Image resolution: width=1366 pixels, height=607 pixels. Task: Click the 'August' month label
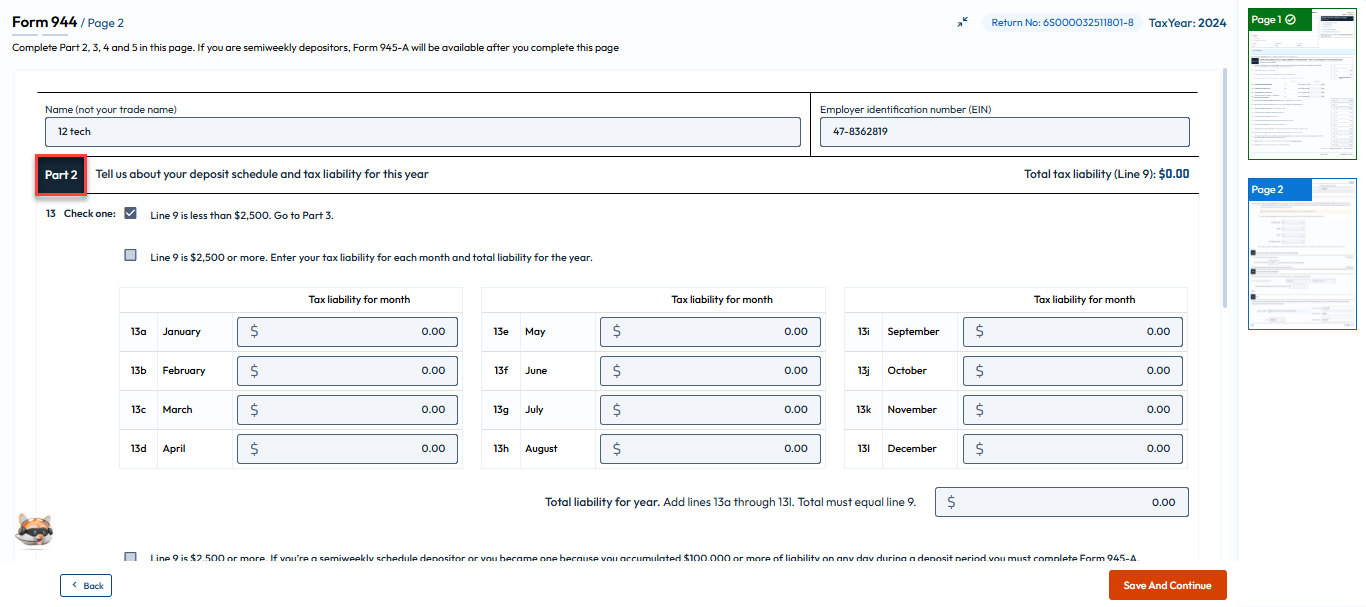[543, 449]
